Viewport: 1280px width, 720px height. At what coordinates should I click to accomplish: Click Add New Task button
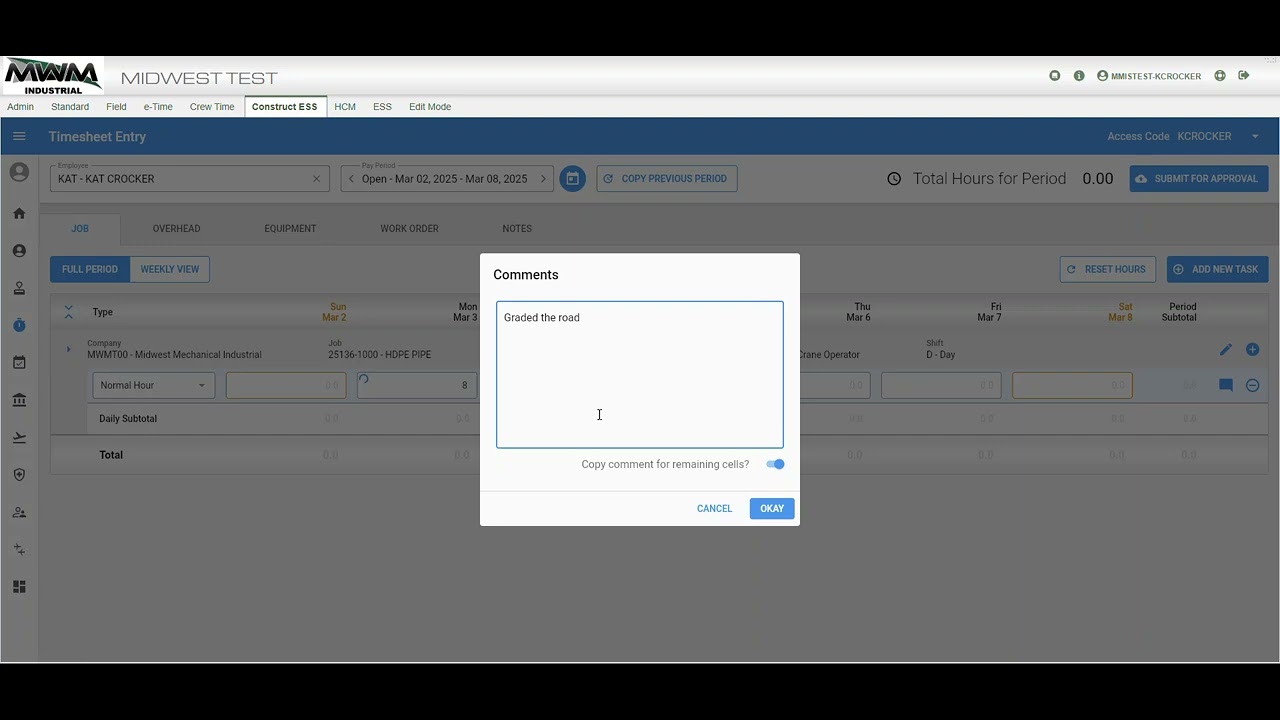1217,269
